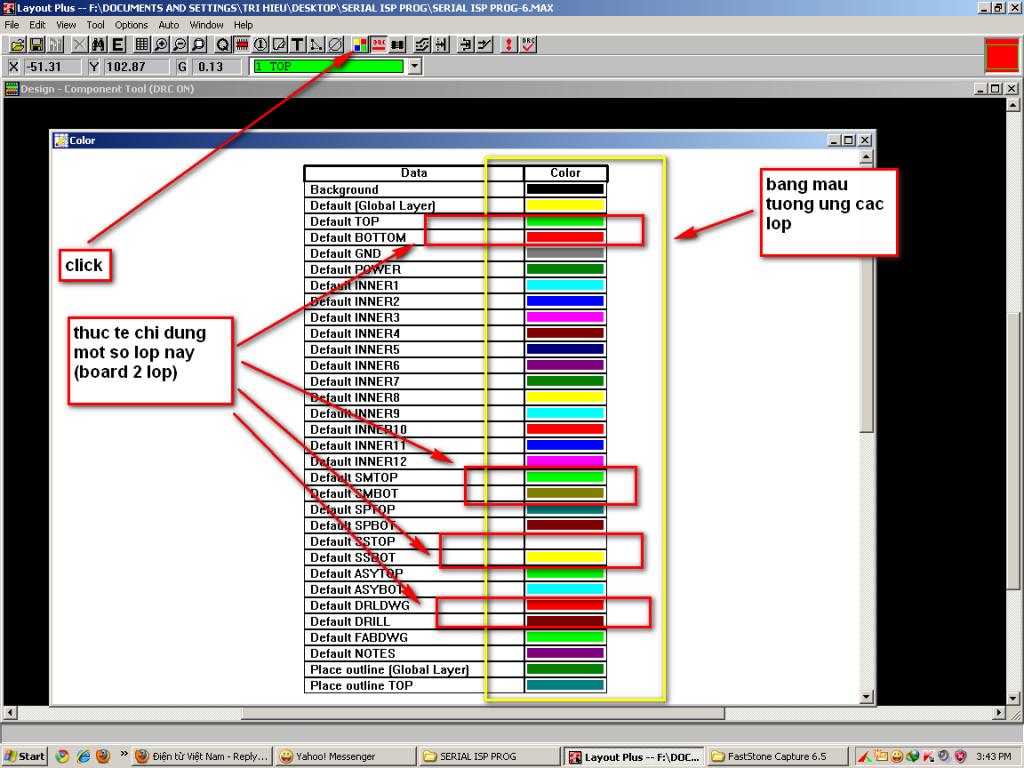Click the Default BOTTOM red color swatch
This screenshot has height=768, width=1024.
pyautogui.click(x=565, y=237)
